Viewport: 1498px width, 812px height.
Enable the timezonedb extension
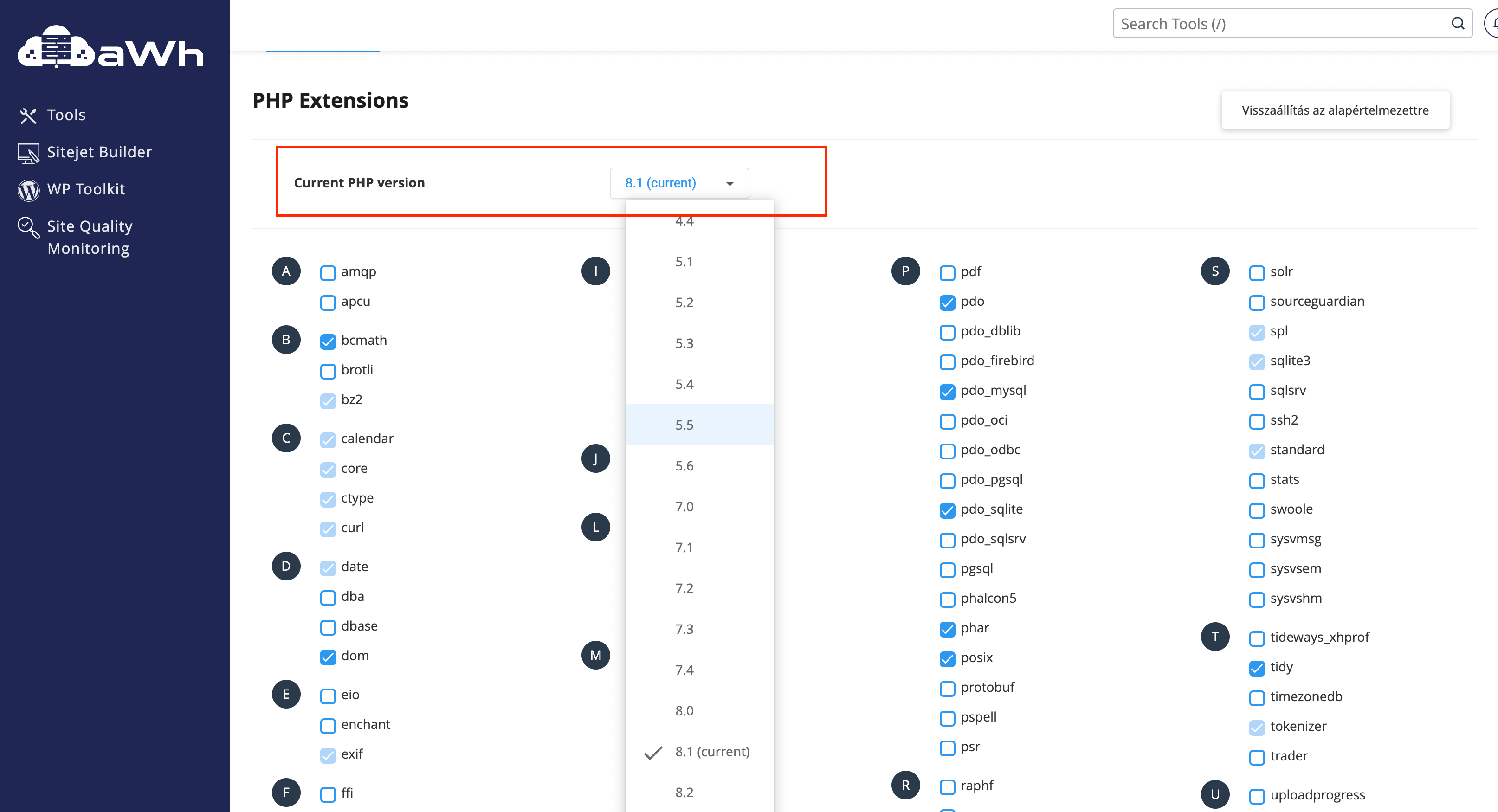[1257, 697]
